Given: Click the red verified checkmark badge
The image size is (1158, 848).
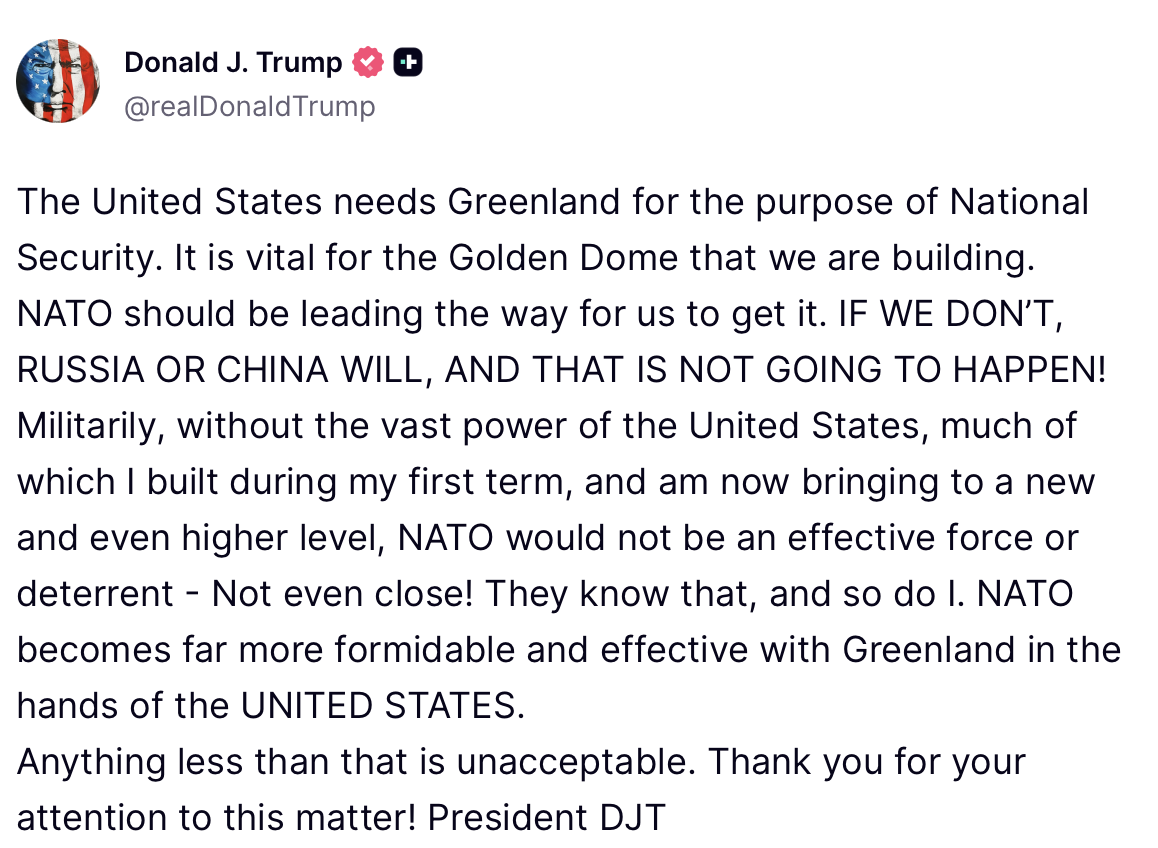Looking at the screenshot, I should pos(368,63).
